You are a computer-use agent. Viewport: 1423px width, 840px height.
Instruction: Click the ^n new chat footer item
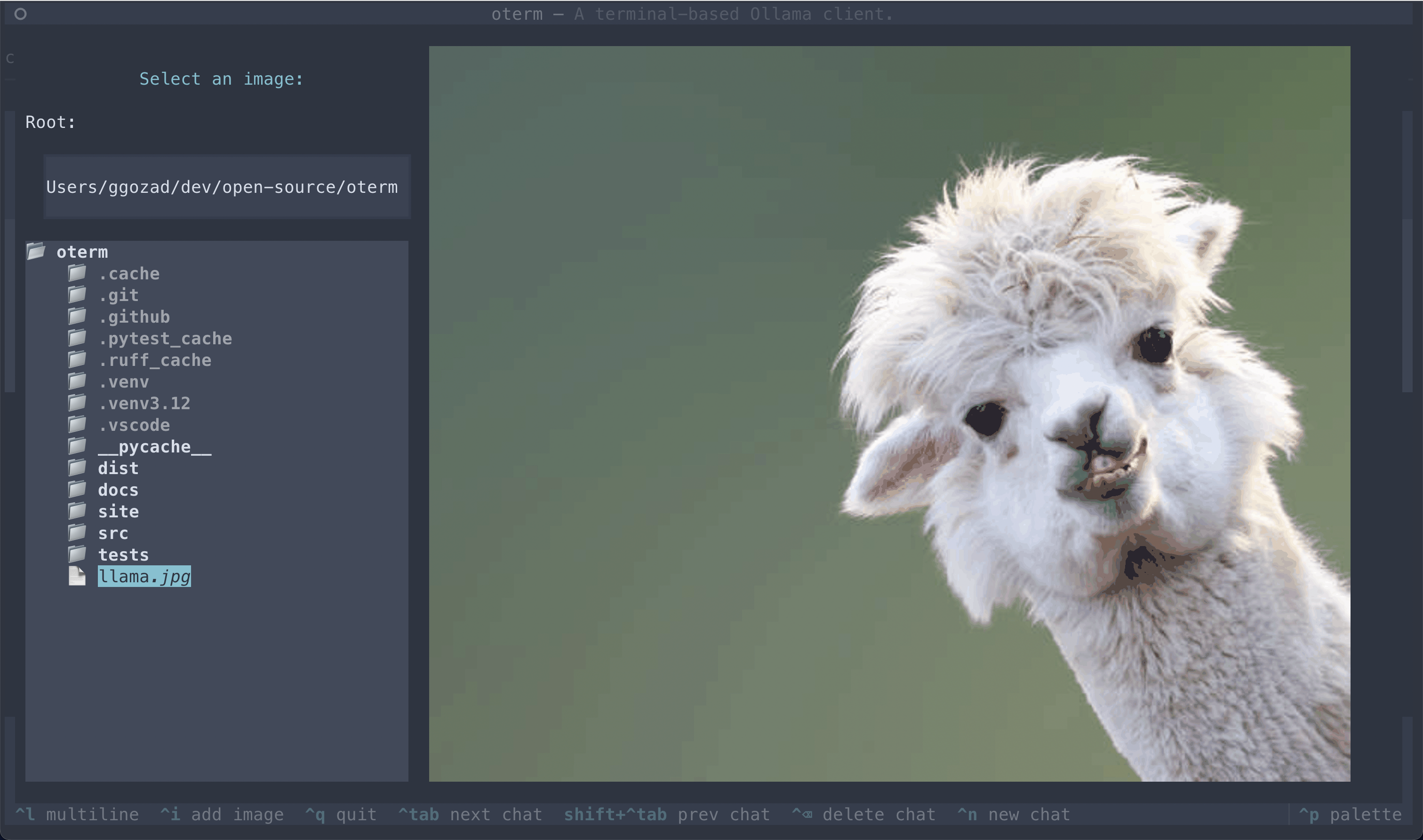point(1013,815)
